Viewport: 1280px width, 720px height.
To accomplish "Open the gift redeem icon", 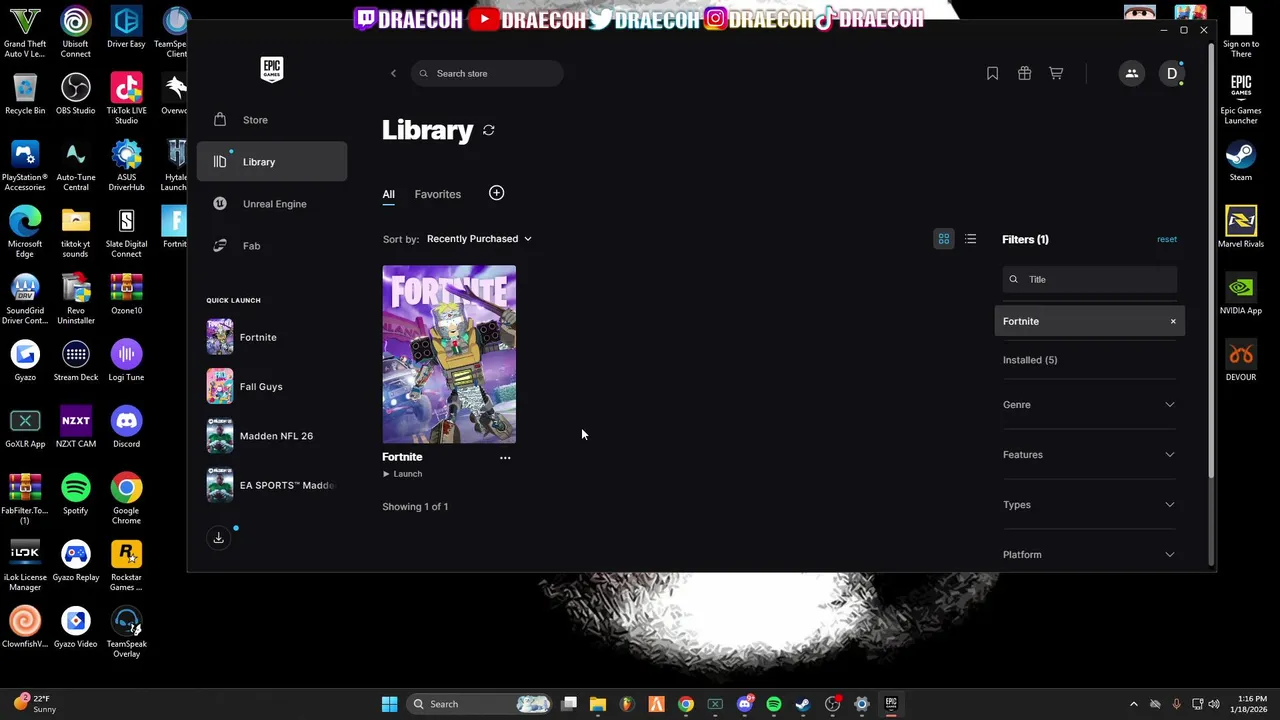I will 1024,73.
